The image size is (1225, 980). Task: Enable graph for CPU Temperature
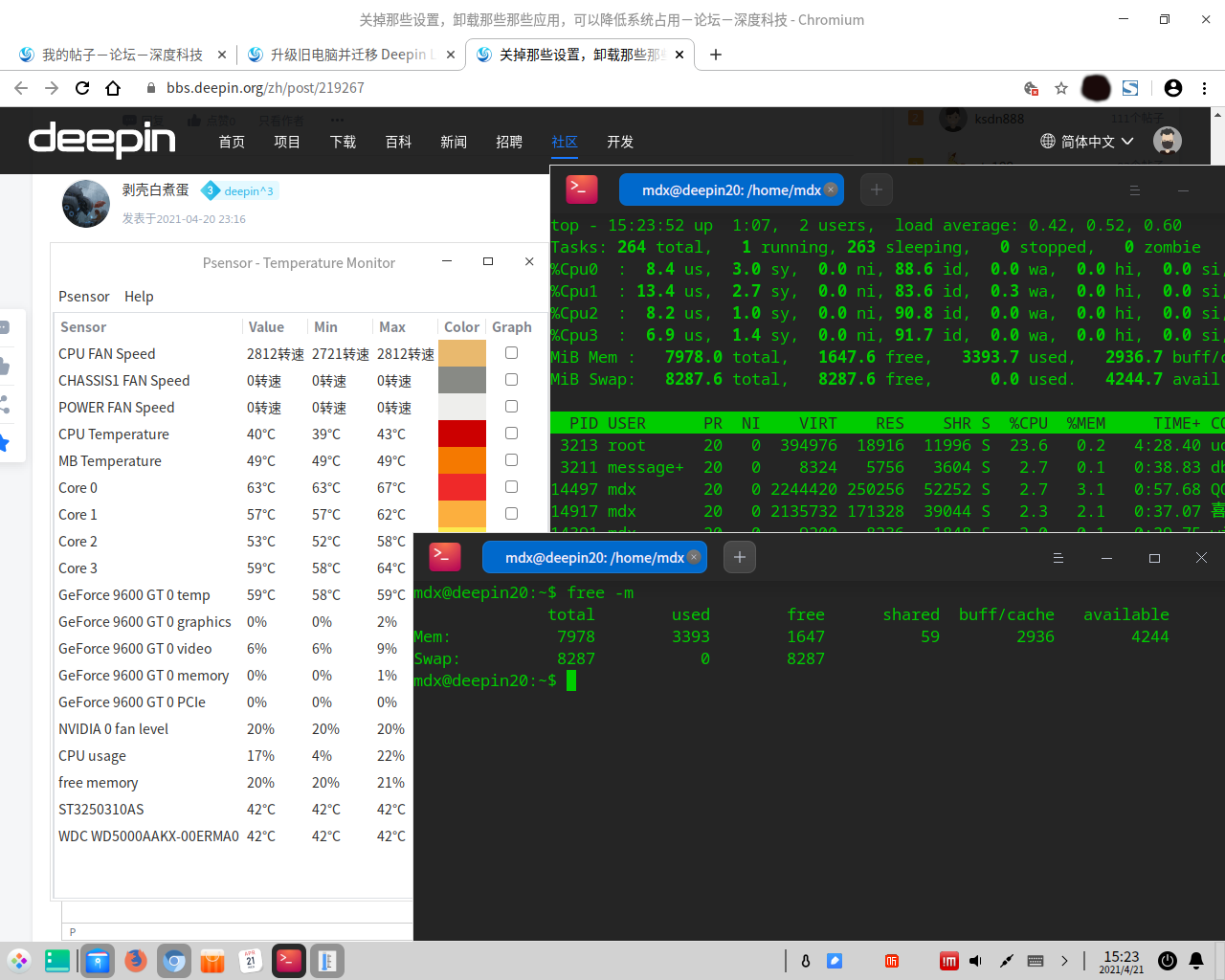click(512, 434)
